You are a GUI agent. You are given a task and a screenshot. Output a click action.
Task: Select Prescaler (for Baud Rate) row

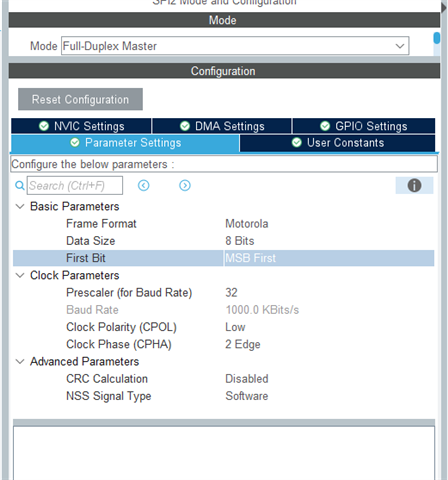coord(224,293)
